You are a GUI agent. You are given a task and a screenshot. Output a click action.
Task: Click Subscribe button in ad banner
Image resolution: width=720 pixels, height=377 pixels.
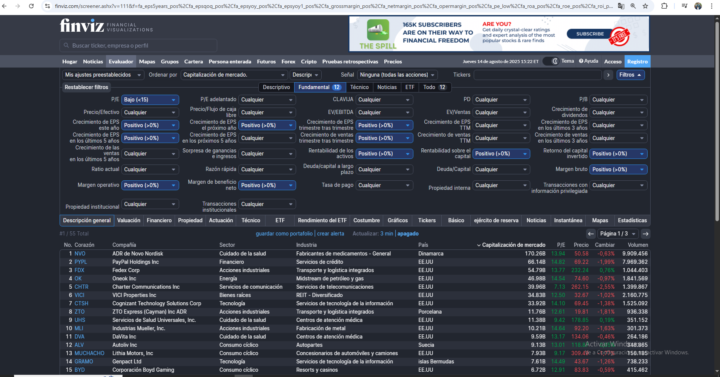591,34
